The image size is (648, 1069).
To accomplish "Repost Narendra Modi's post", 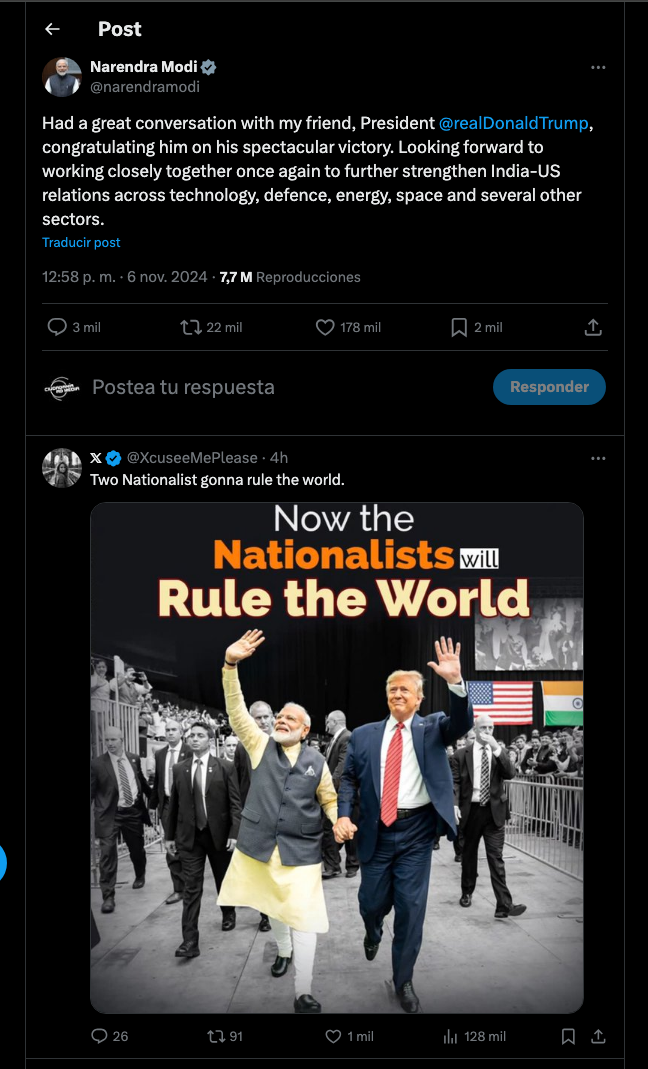I will click(191, 327).
